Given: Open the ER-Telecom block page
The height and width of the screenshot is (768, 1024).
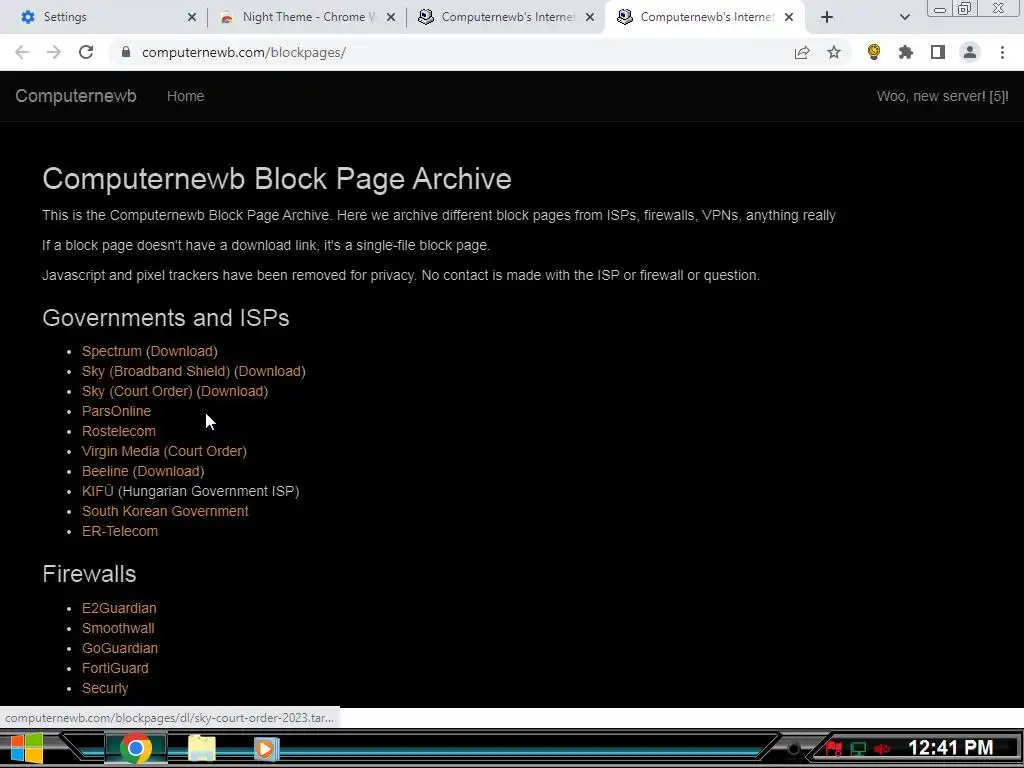Looking at the screenshot, I should click(120, 531).
